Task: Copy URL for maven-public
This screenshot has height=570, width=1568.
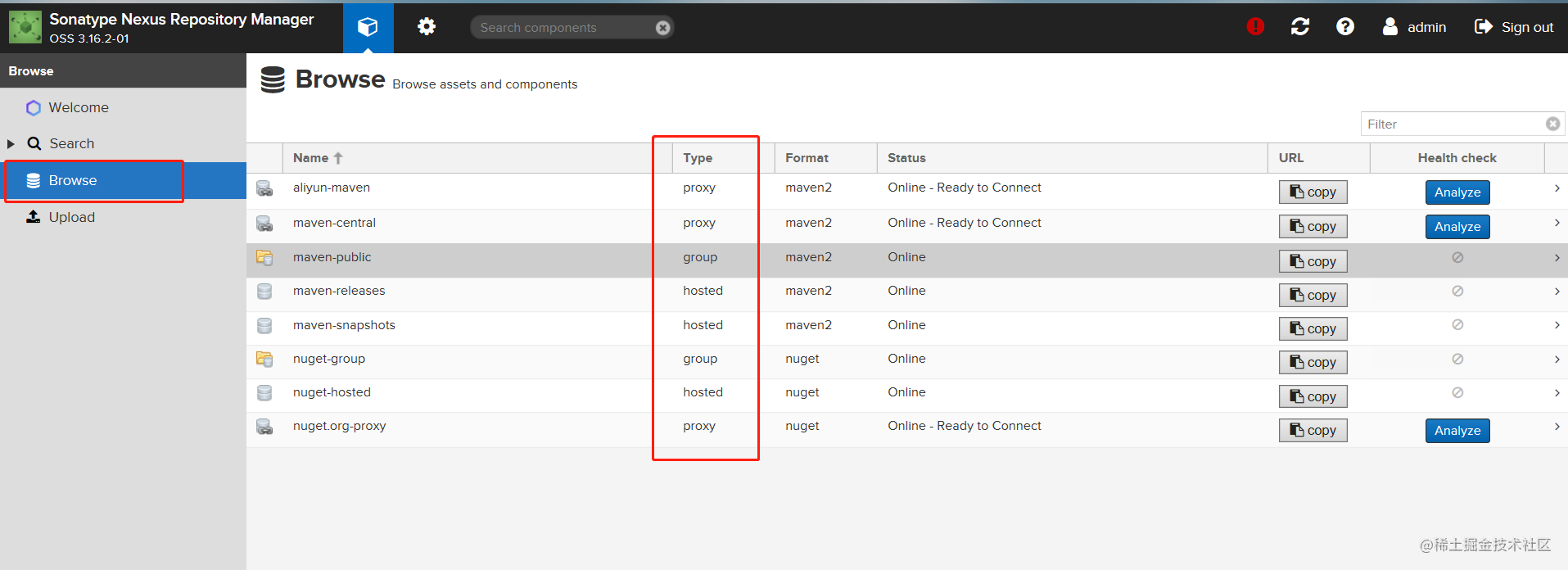Action: pos(1313,261)
